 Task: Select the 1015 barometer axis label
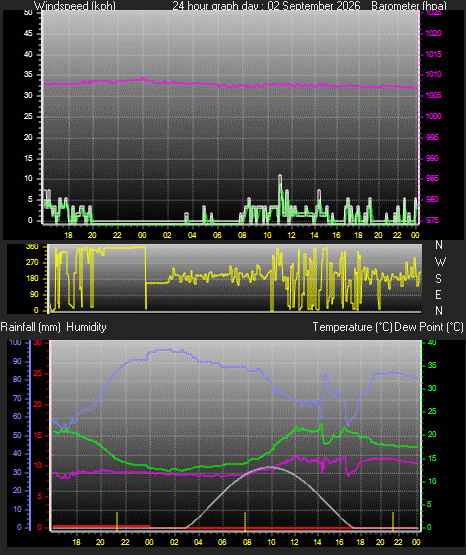(x=433, y=54)
